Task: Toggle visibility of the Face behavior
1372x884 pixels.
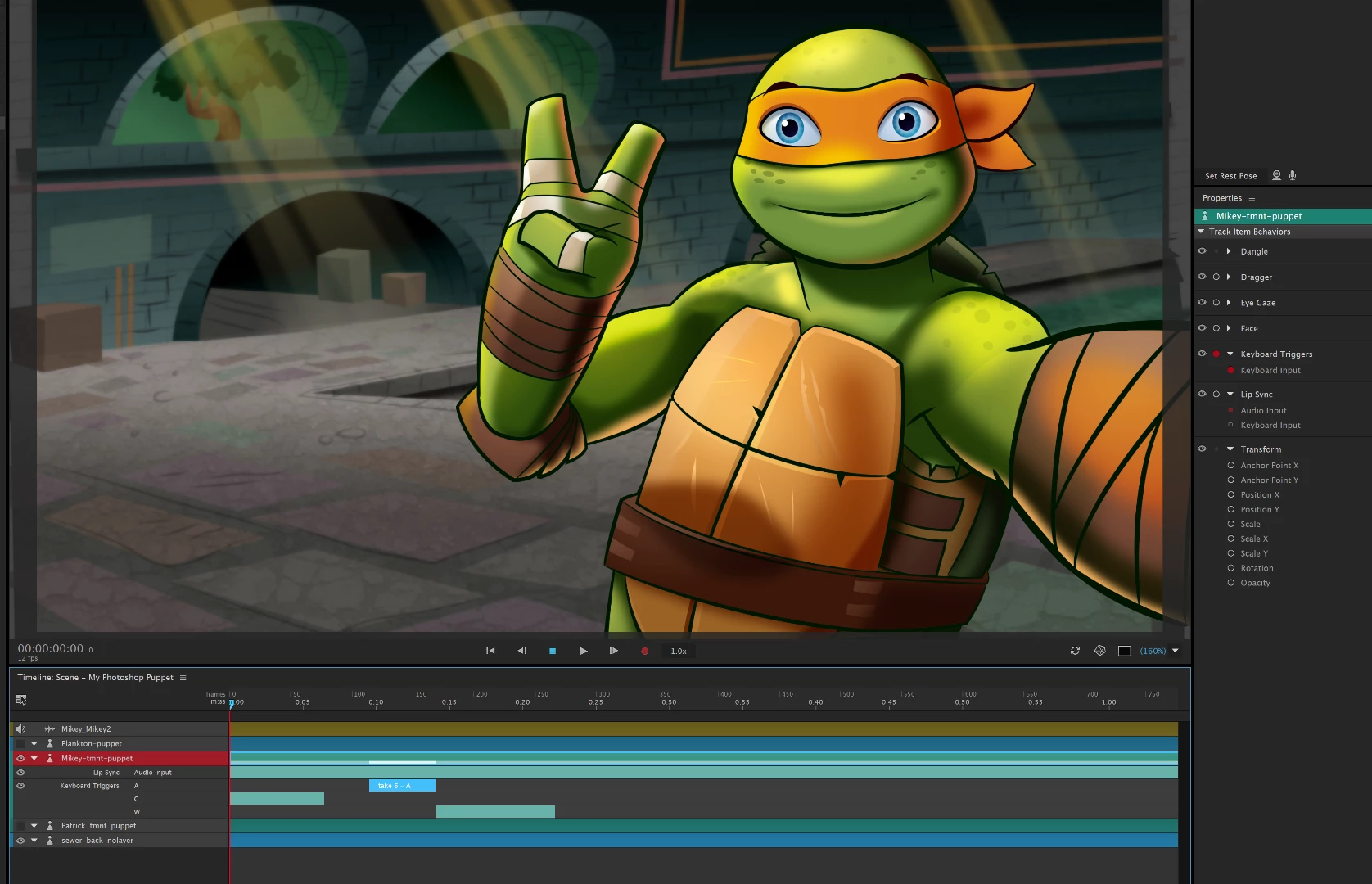Action: pos(1202,328)
